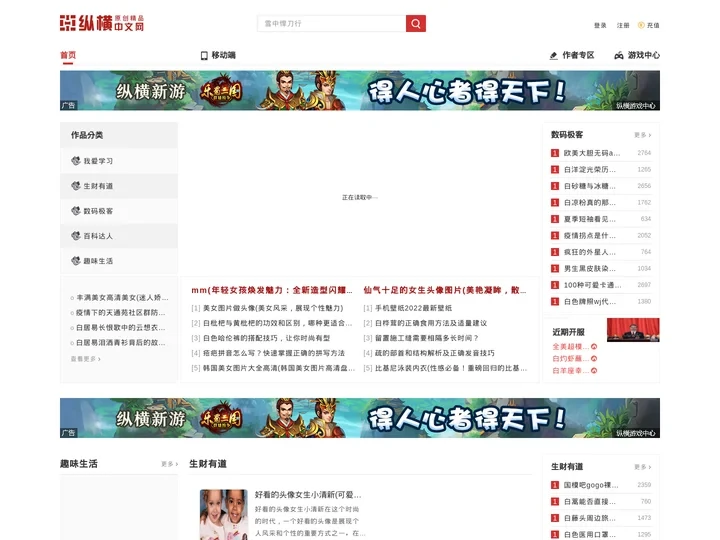
Task: Open 白凉粉真的那… article
Action: [590, 202]
